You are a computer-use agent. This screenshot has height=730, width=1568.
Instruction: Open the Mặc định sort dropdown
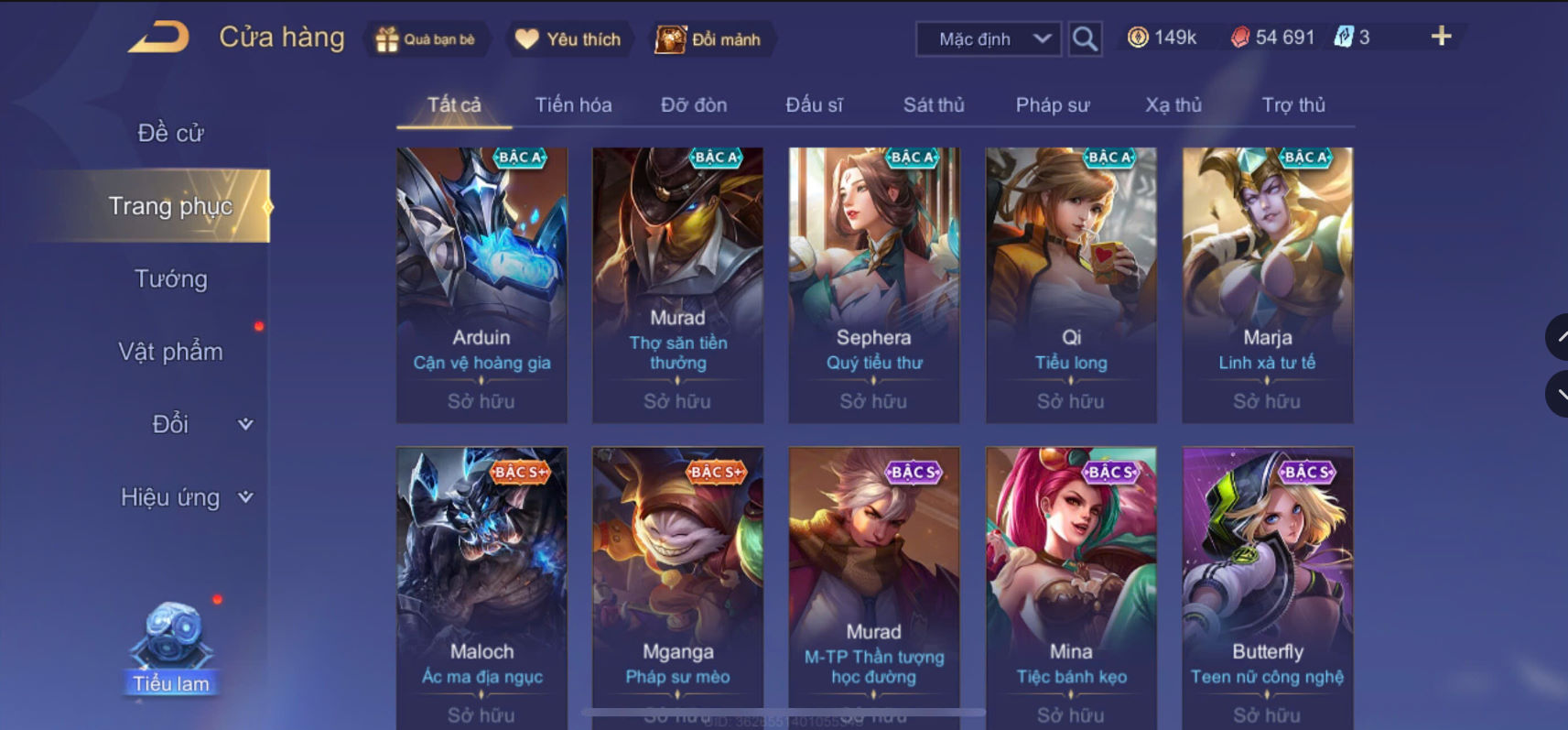(989, 38)
